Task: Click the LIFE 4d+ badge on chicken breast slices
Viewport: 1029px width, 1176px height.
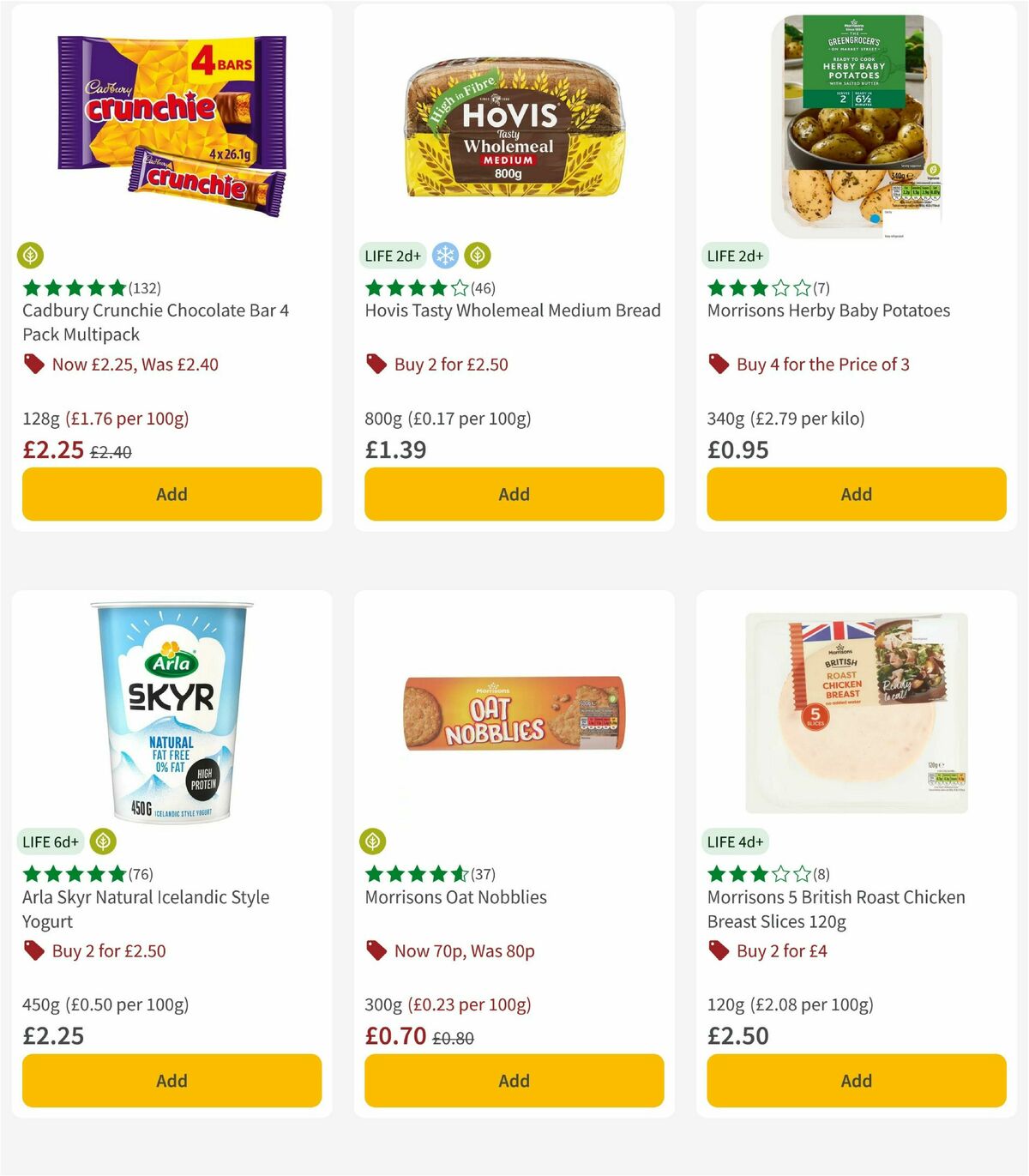Action: (736, 841)
